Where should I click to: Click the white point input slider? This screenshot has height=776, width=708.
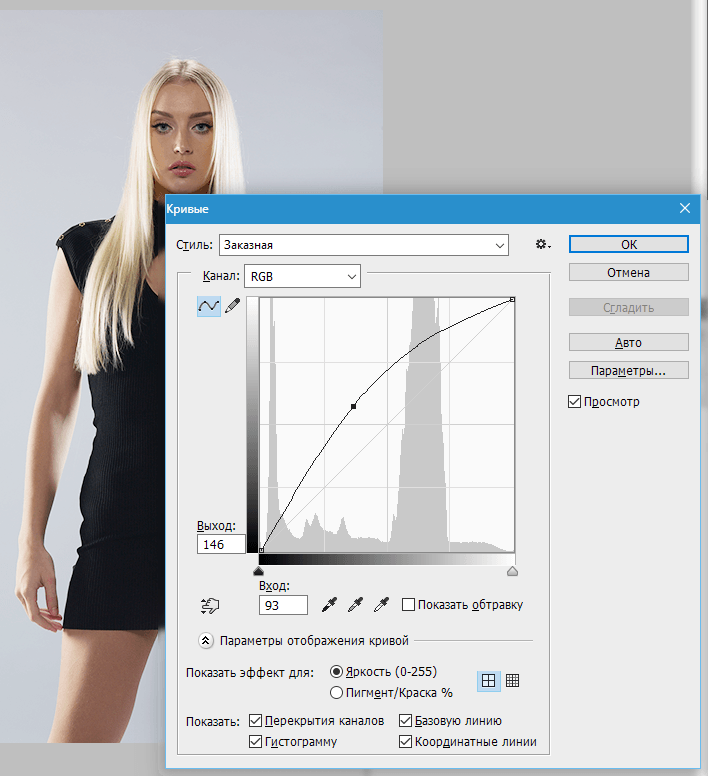[x=513, y=572]
